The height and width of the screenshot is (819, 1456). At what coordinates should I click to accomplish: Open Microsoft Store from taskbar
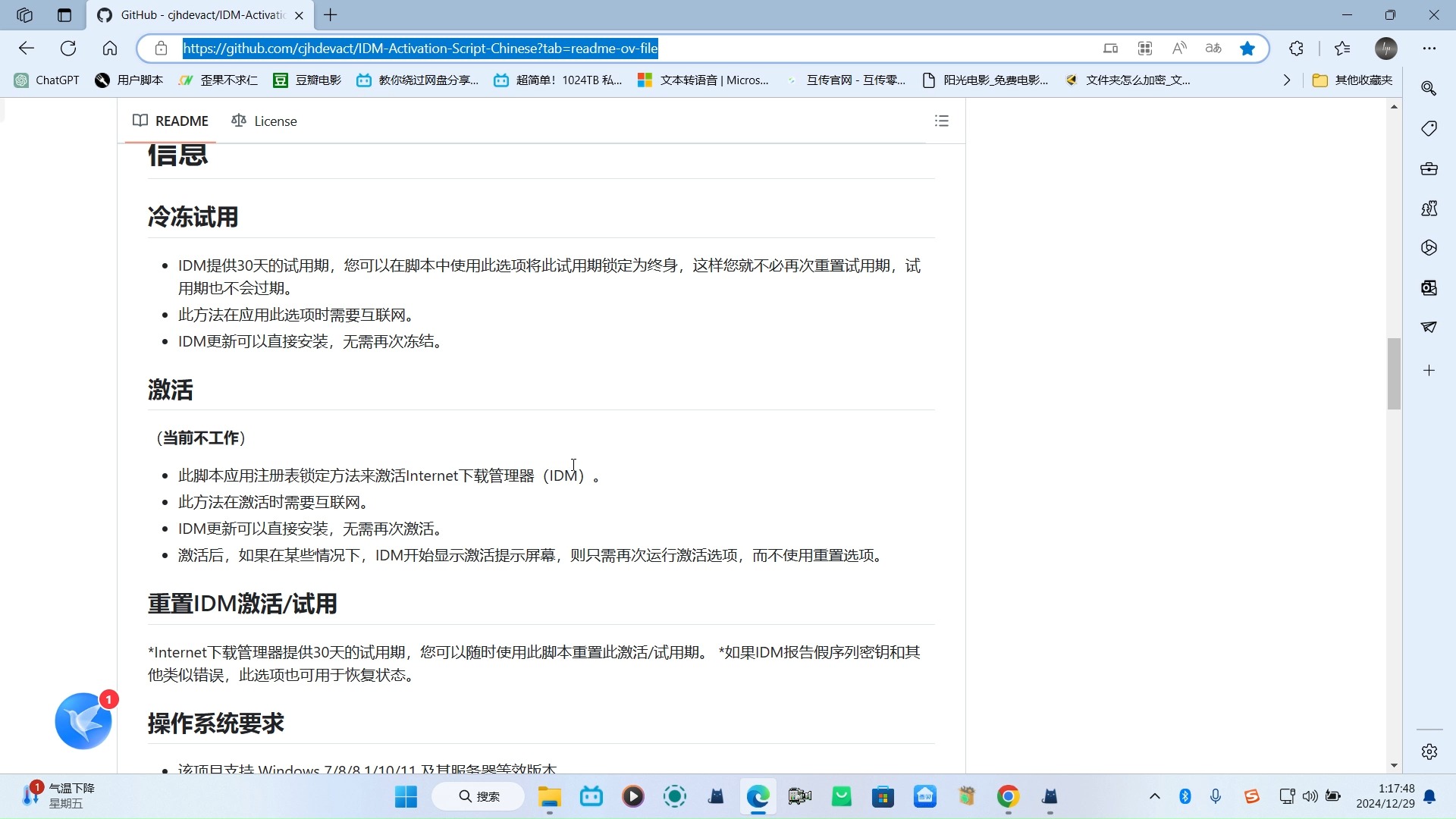883,797
